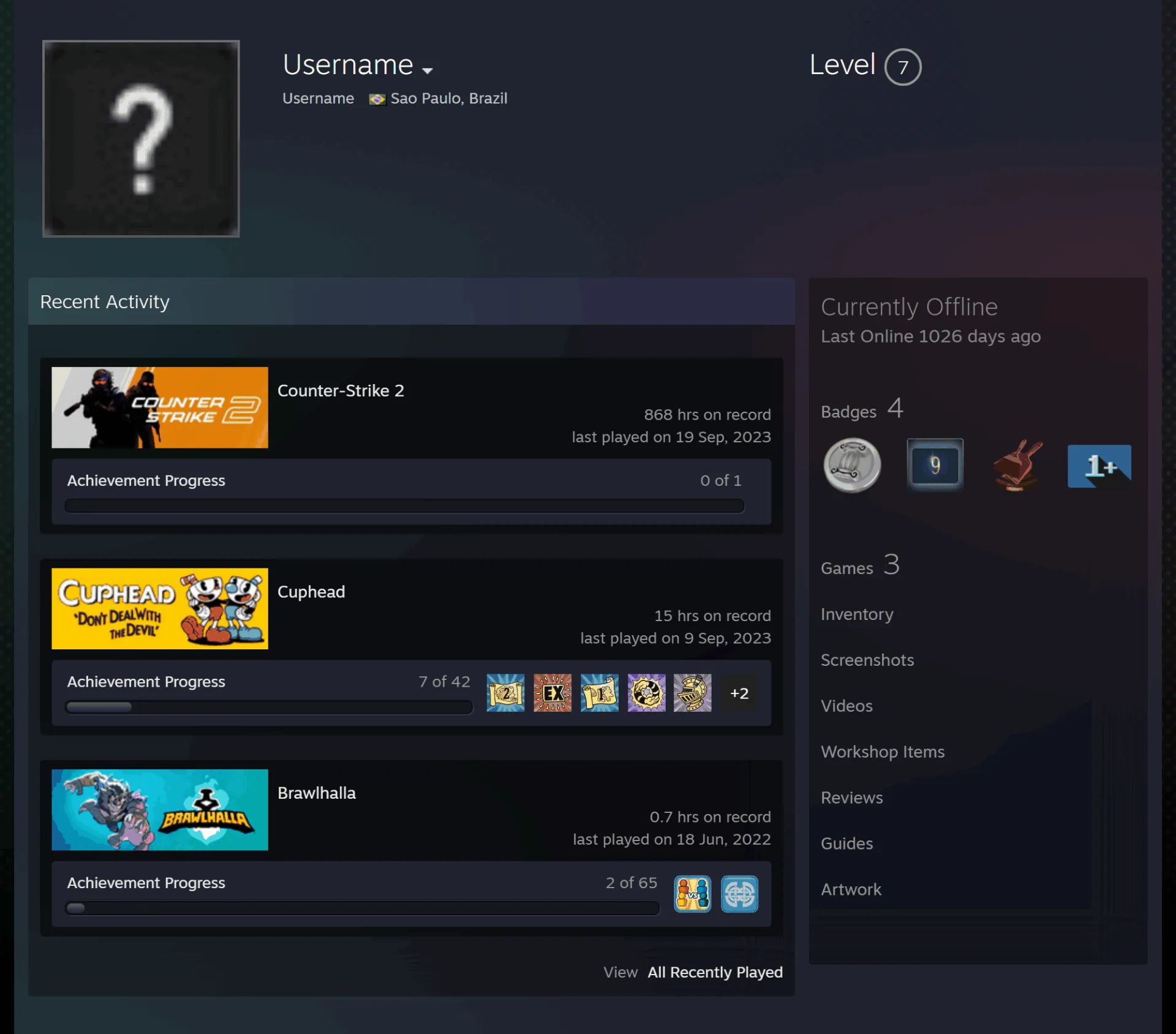Click '868 hrs on record' text
Screen dimensions: 1176x1034
coord(707,415)
